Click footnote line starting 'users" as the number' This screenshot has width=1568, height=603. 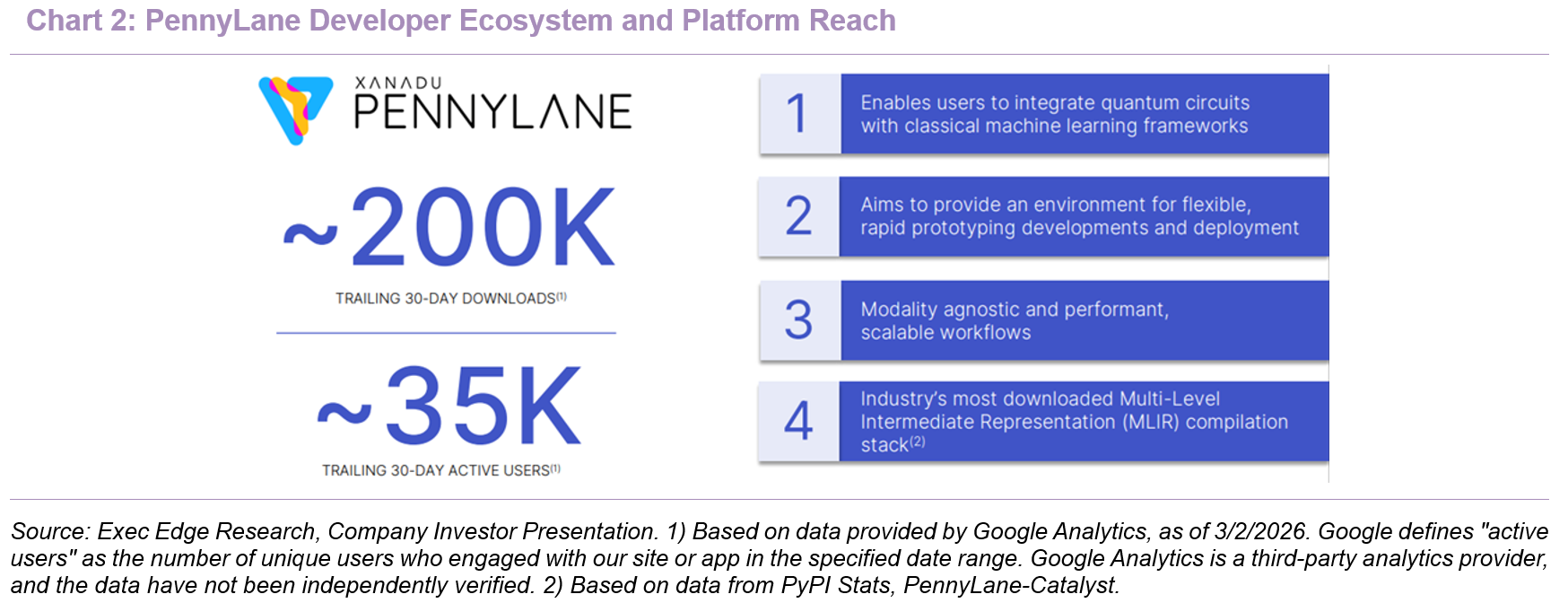pos(780,558)
